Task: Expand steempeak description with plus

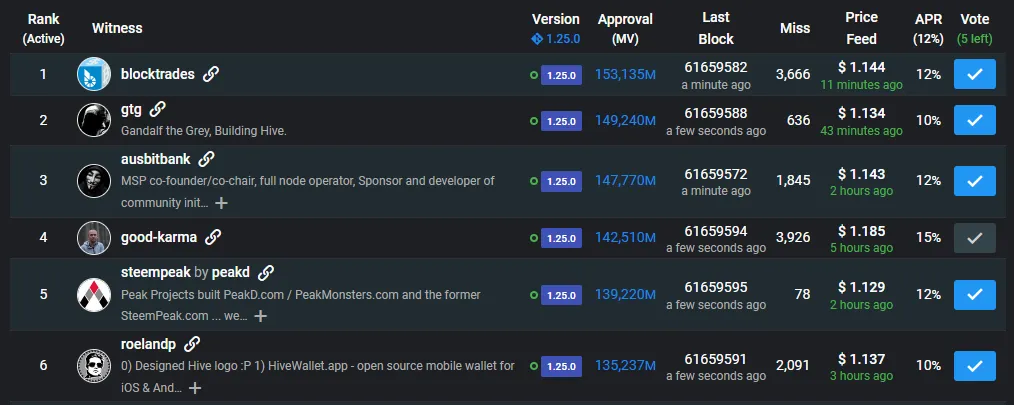Action: click(260, 316)
